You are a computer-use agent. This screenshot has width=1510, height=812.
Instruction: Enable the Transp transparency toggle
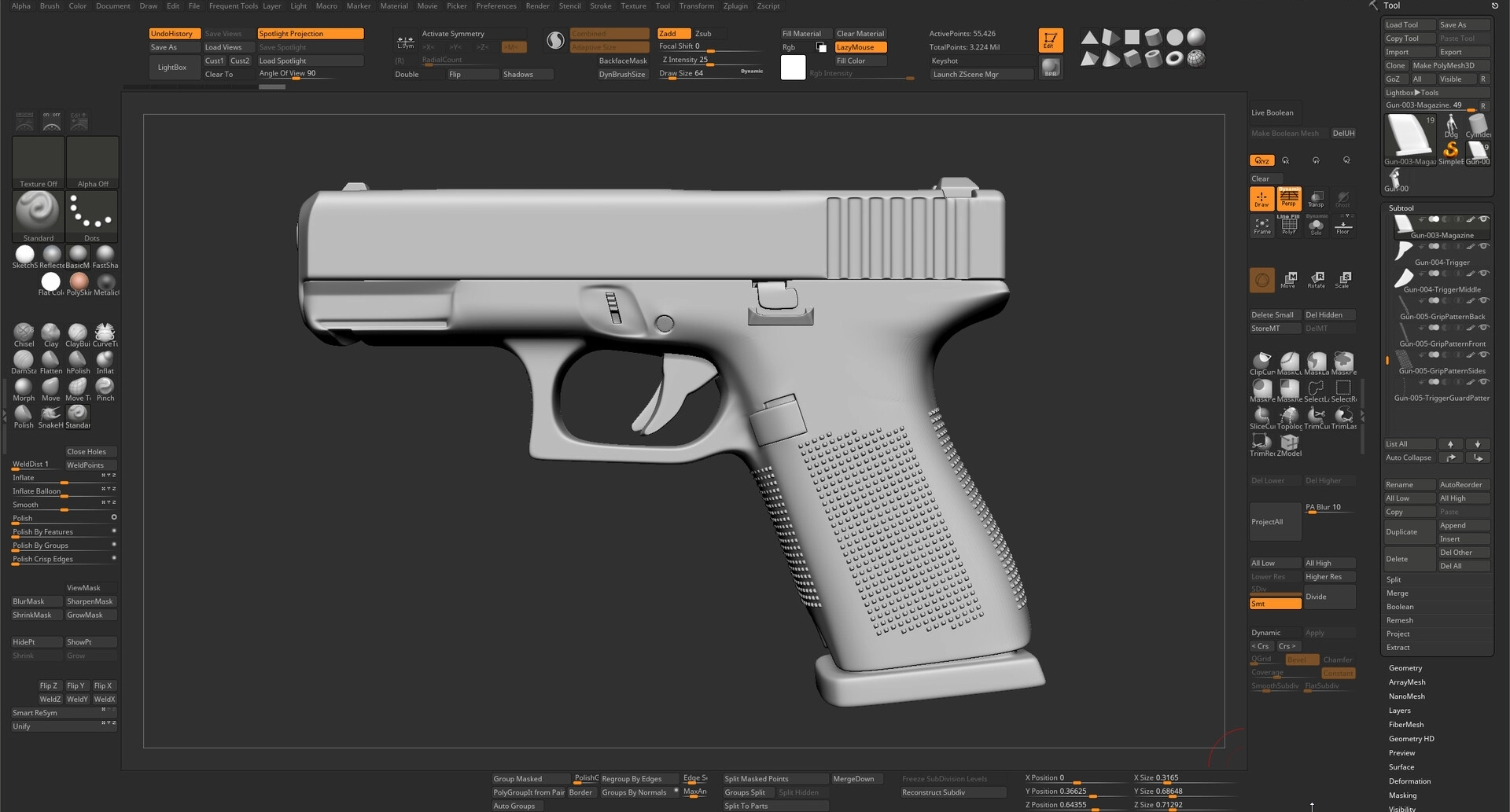[x=1316, y=198]
